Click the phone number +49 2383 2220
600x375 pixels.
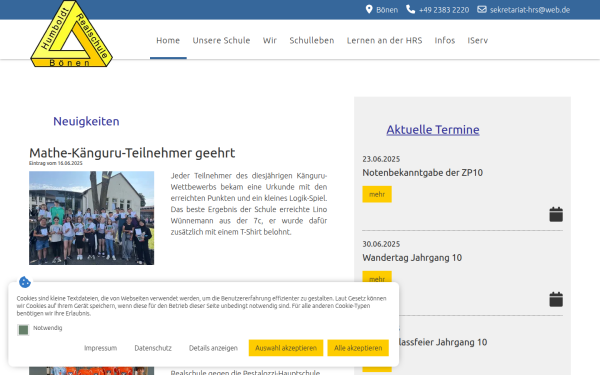pyautogui.click(x=444, y=10)
